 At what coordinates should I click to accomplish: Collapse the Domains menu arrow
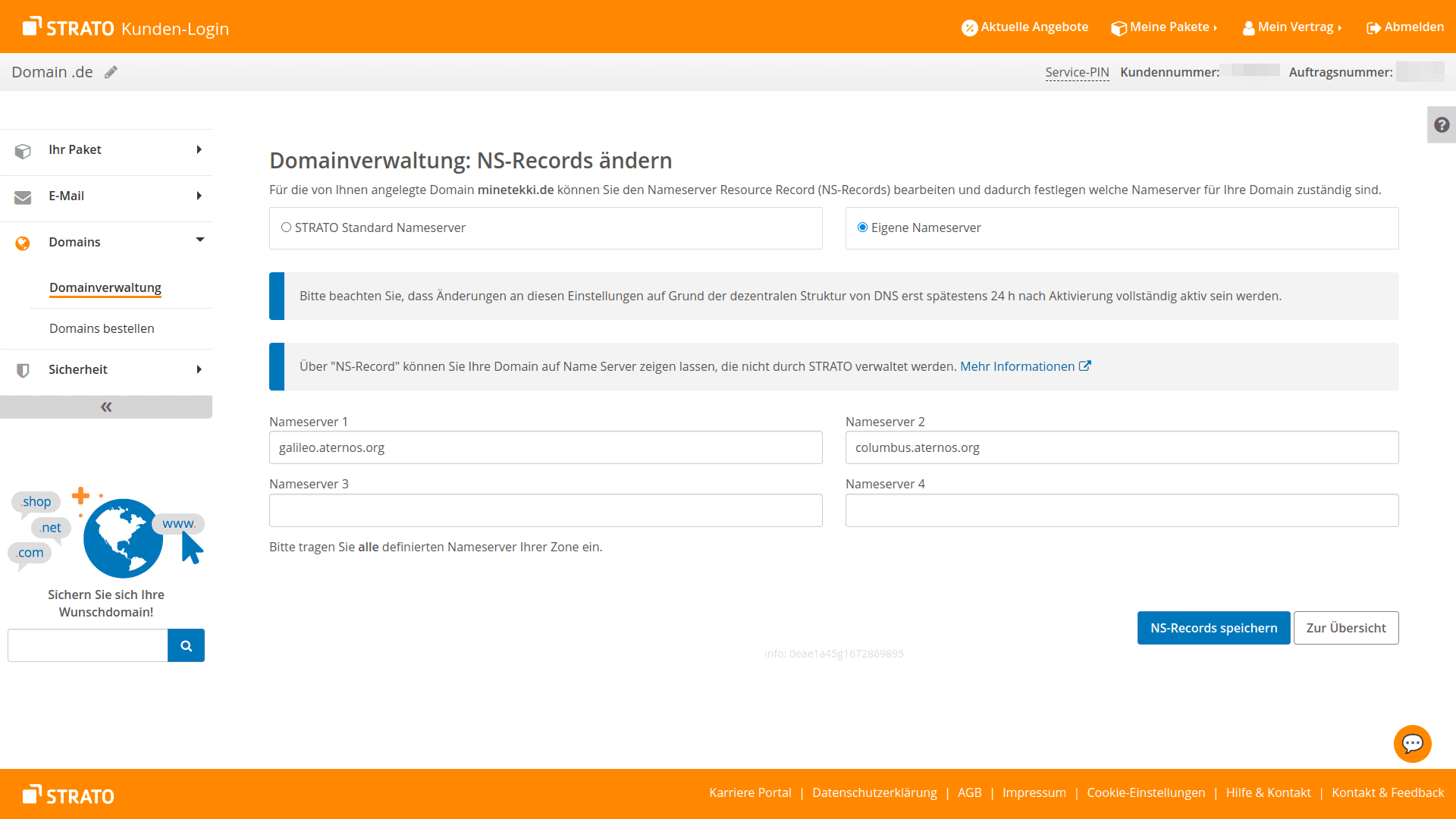200,240
